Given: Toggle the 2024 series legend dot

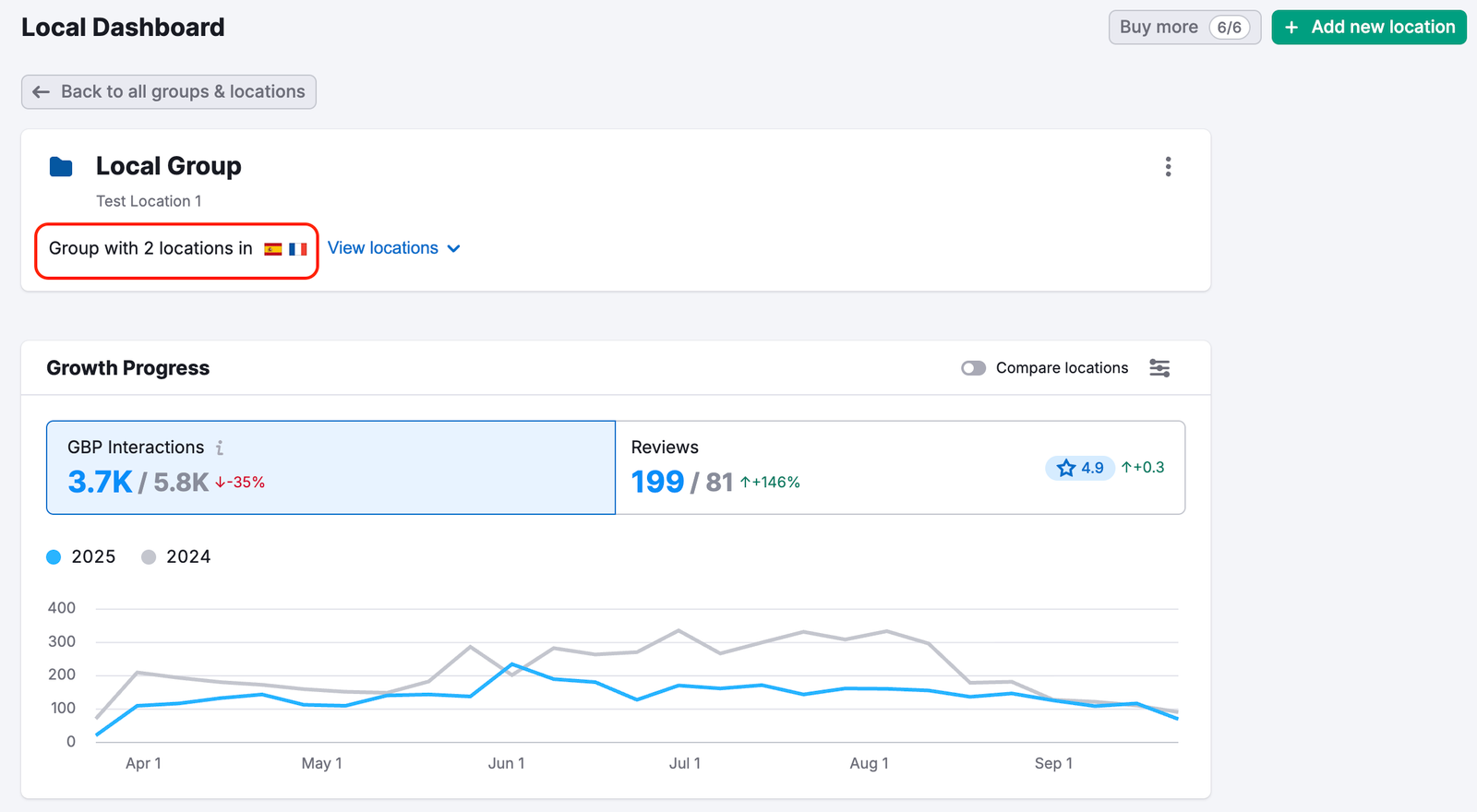Looking at the screenshot, I should click(149, 557).
